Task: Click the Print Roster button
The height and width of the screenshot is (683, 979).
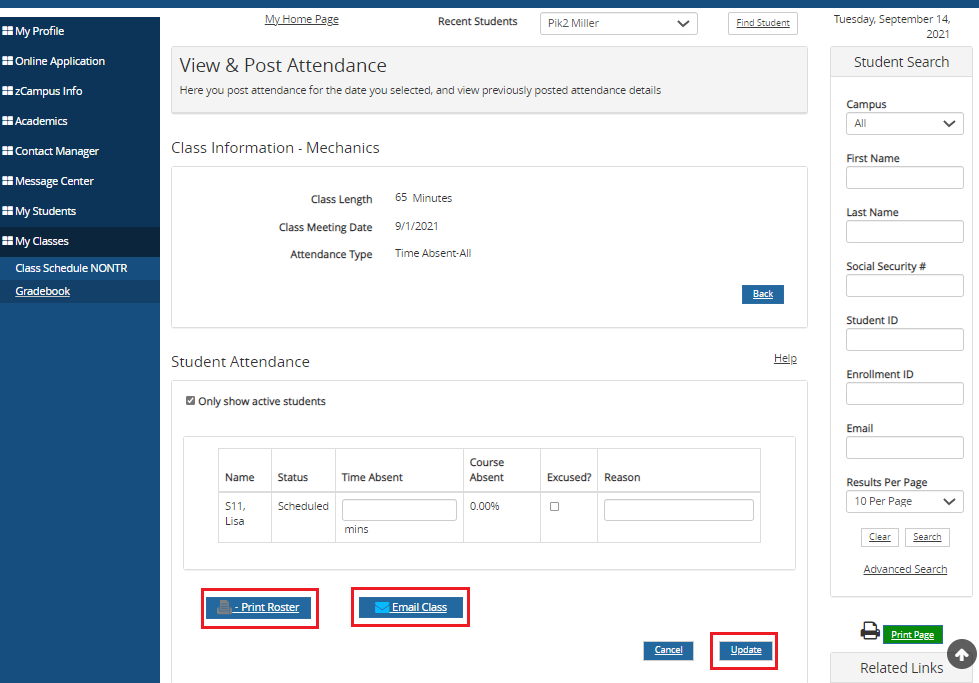Action: point(259,607)
